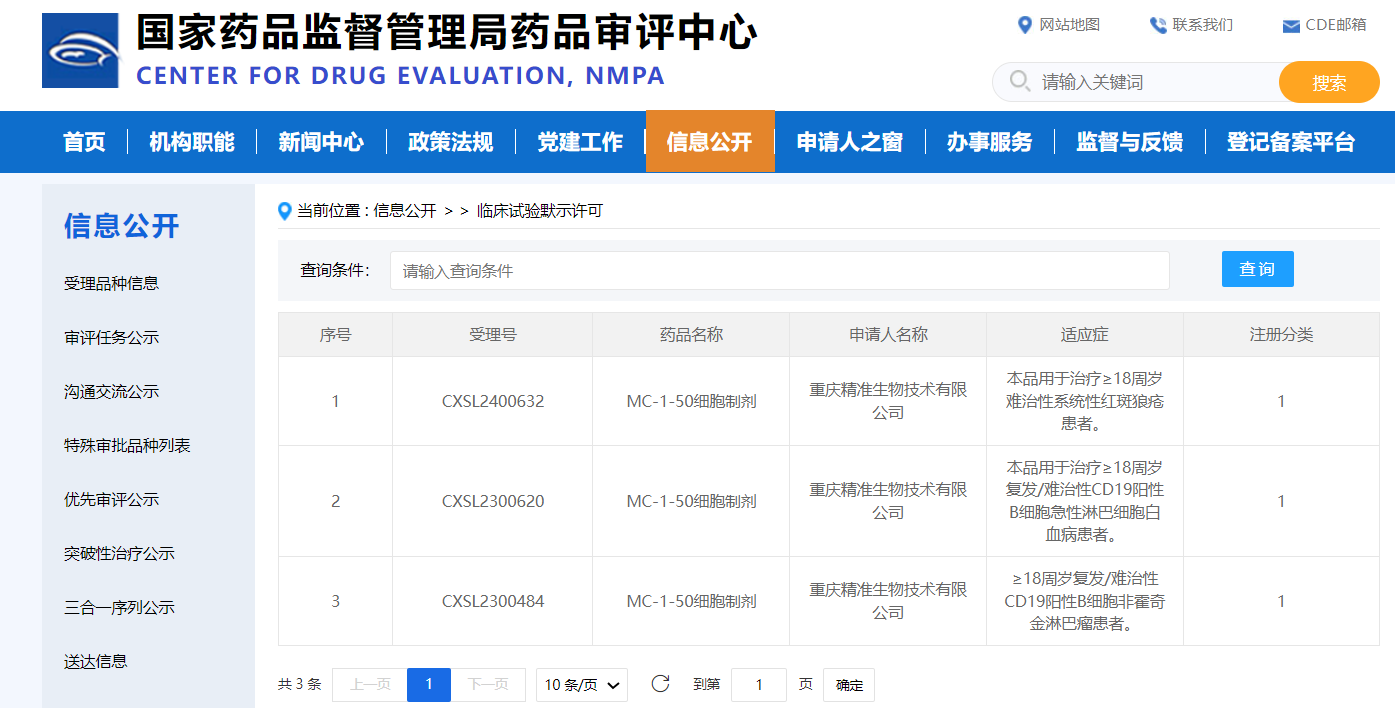Open 政策法规 in the top menu
The image size is (1395, 708).
coord(450,142)
